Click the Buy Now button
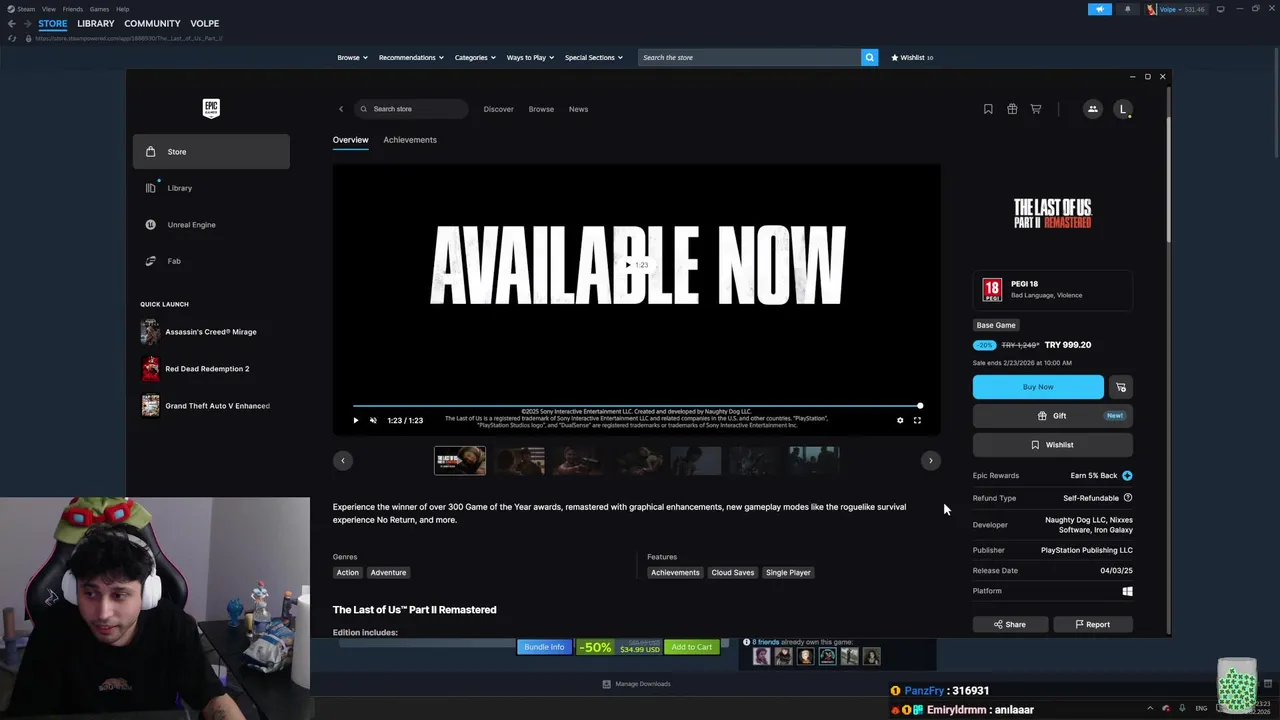This screenshot has height=720, width=1280. [1038, 387]
